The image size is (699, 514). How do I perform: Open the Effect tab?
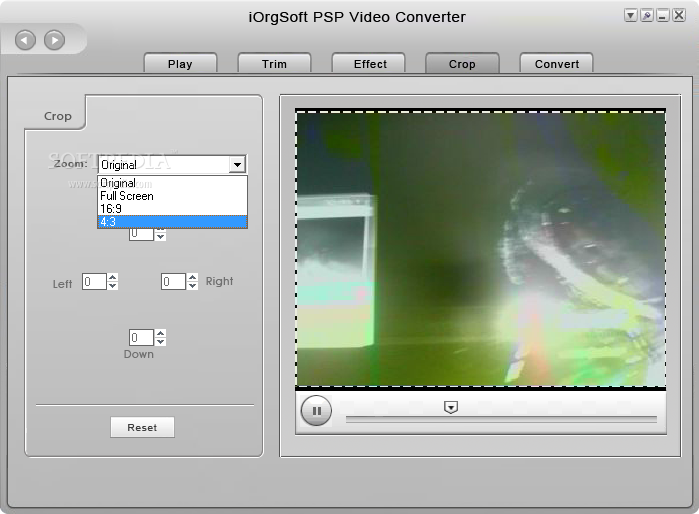tap(370, 64)
